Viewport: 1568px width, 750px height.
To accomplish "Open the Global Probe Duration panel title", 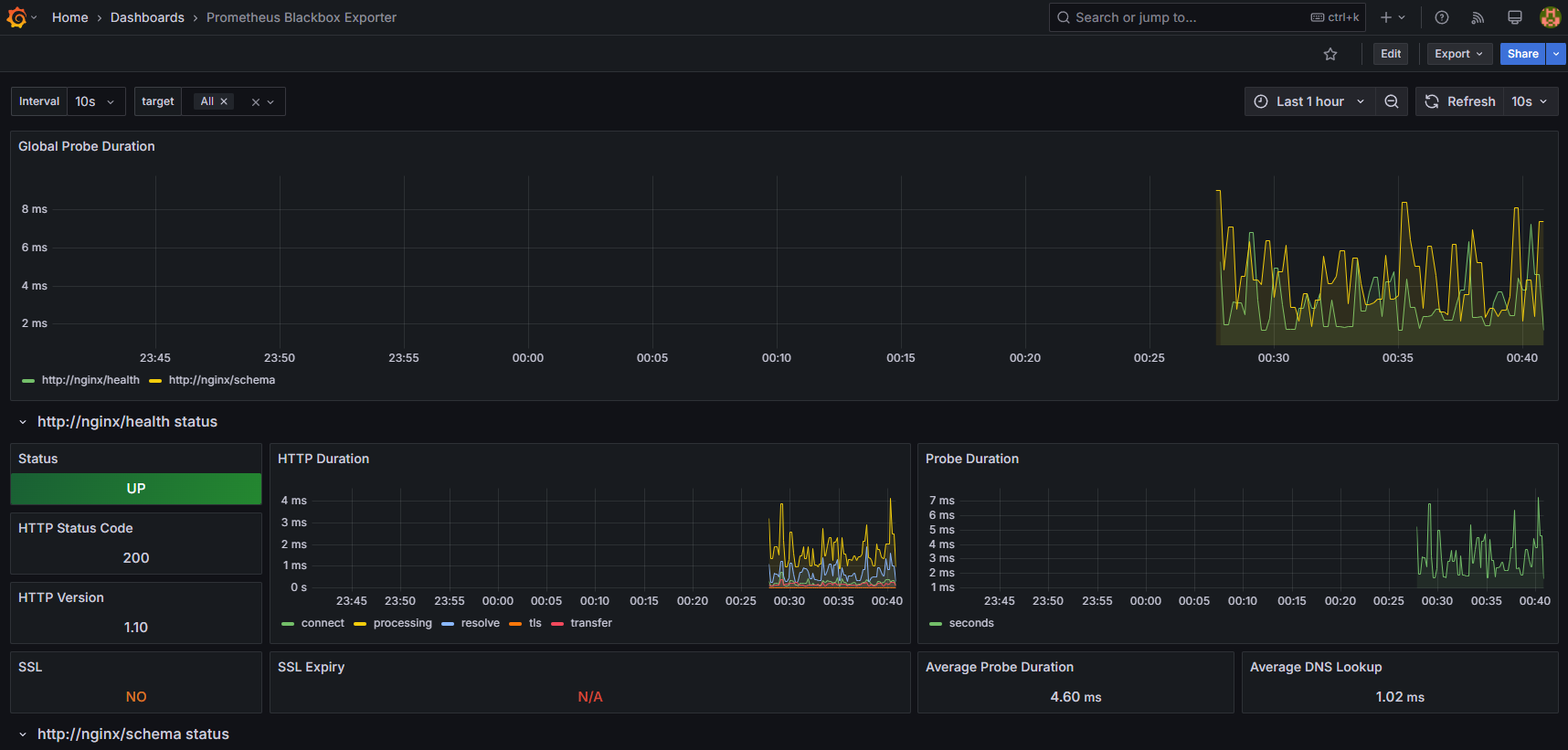I will pyautogui.click(x=87, y=146).
